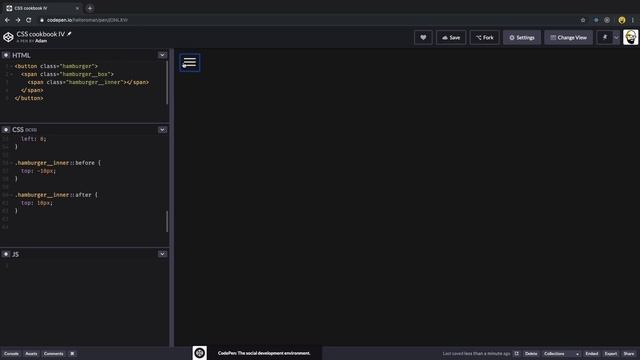The width and height of the screenshot is (640, 360).
Task: Open a new browser tab
Action: click(90, 8)
